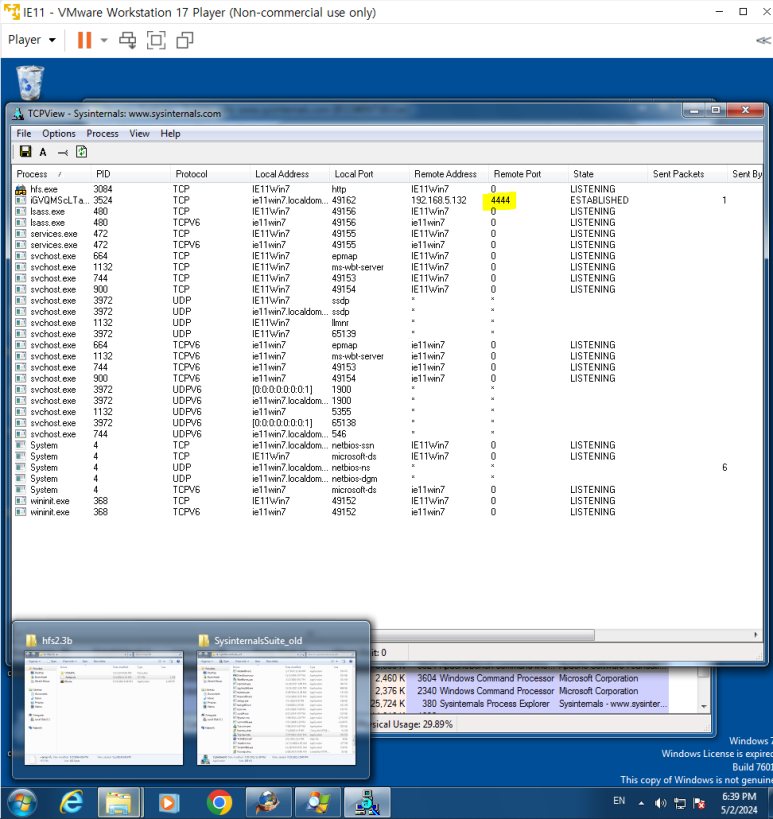This screenshot has width=773, height=819.
Task: Sort by the Sent Packets column header
Action: pyautogui.click(x=687, y=174)
